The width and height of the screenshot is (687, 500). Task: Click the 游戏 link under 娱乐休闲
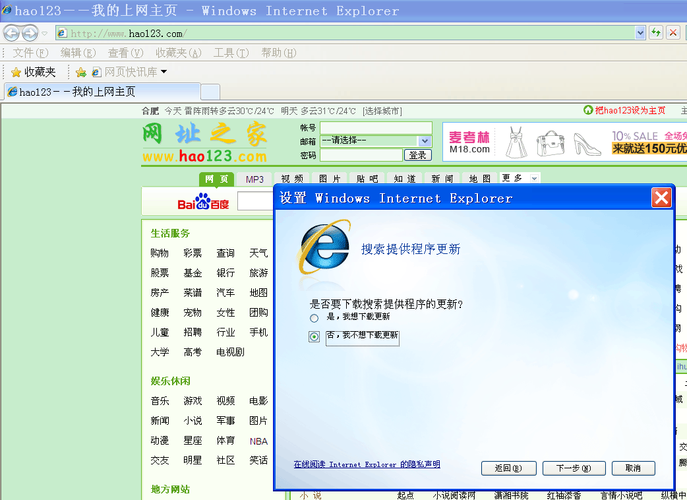pyautogui.click(x=192, y=401)
